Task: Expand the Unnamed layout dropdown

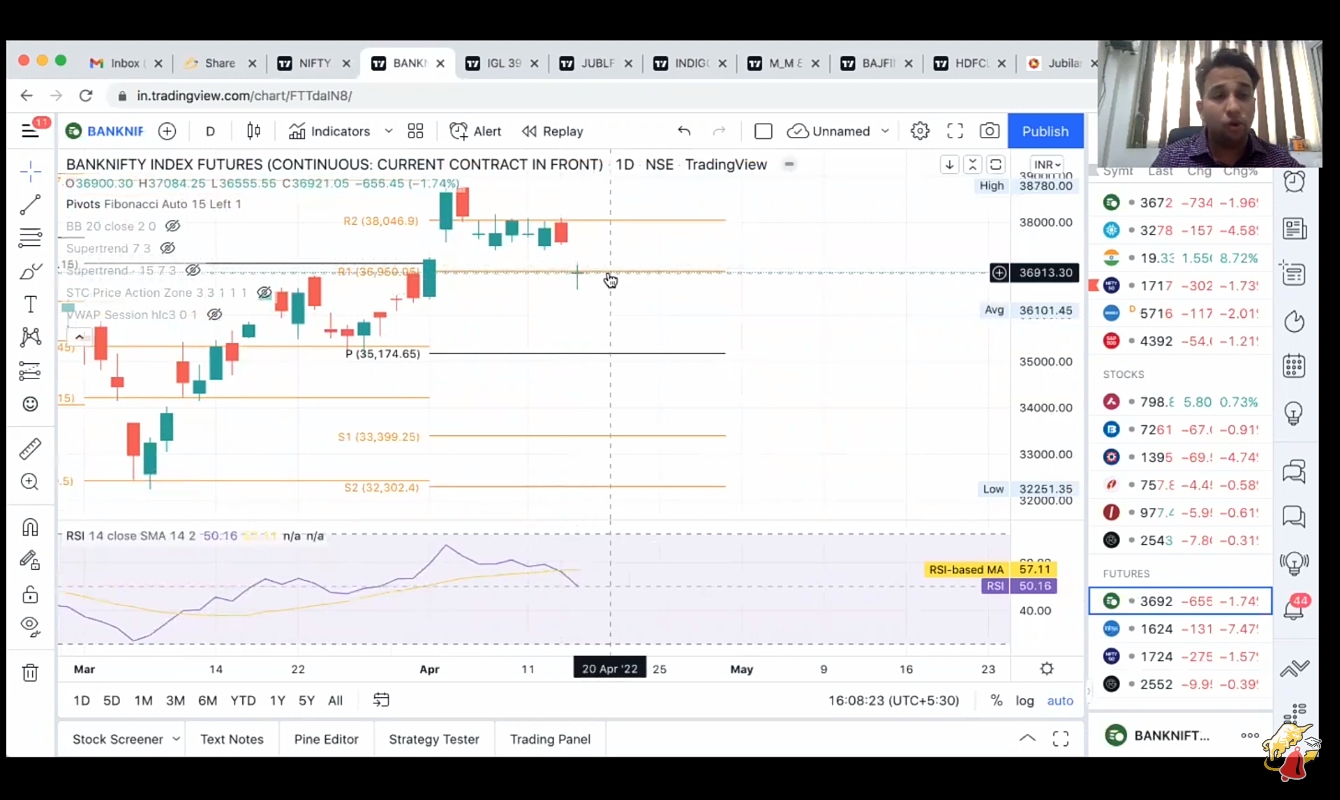Action: pos(885,131)
